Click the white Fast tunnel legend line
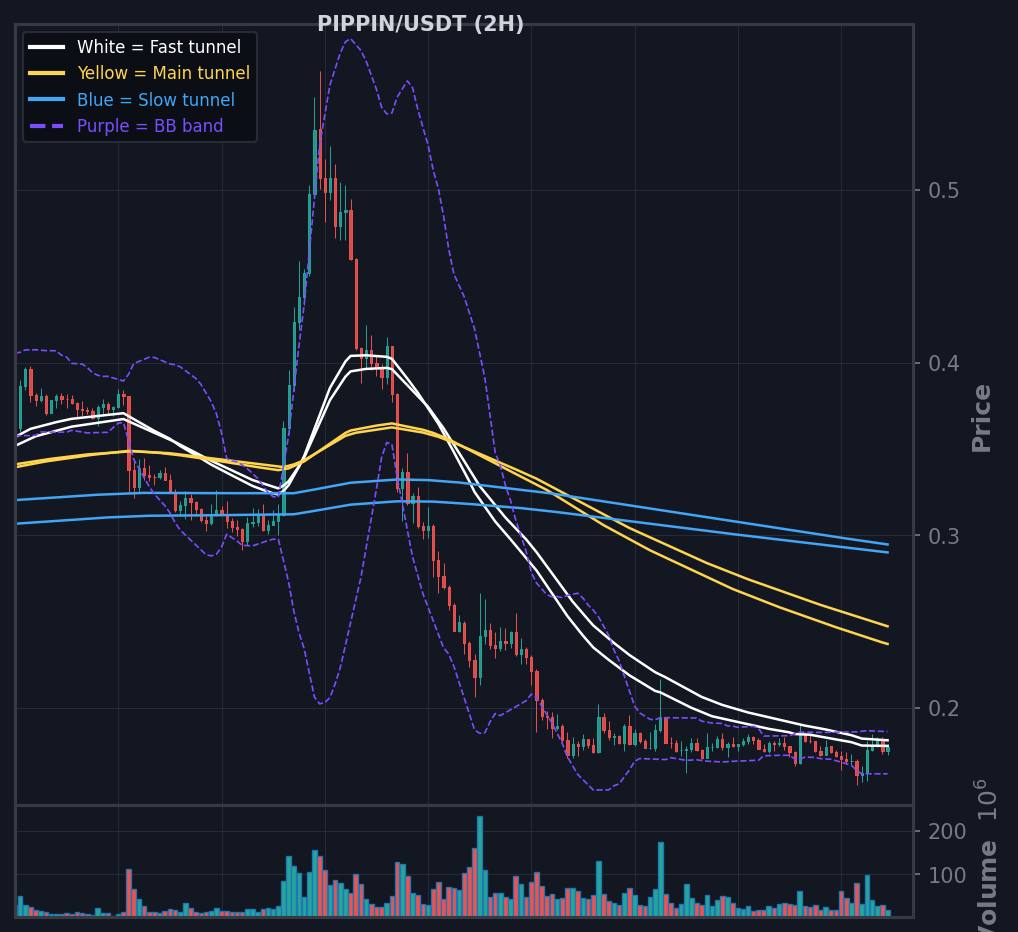 point(47,47)
